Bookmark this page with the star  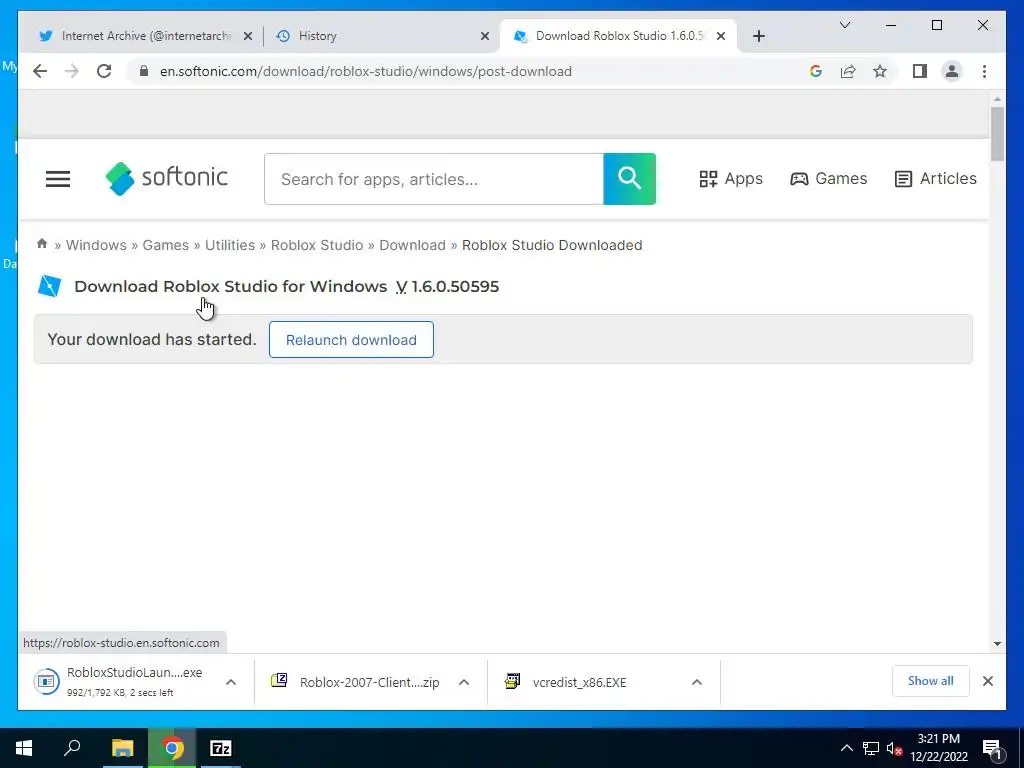click(x=880, y=71)
